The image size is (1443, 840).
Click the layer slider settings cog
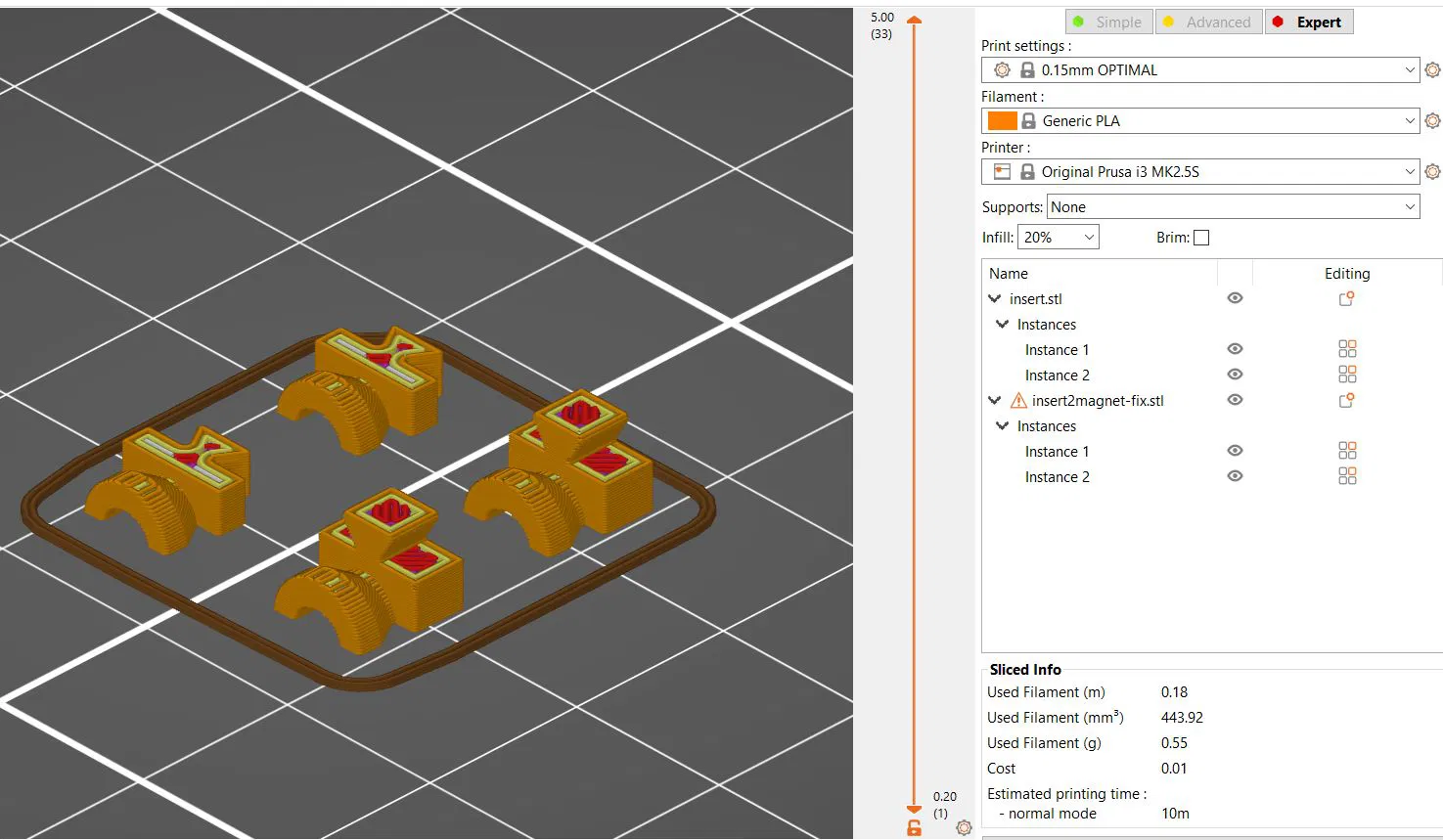[x=964, y=827]
